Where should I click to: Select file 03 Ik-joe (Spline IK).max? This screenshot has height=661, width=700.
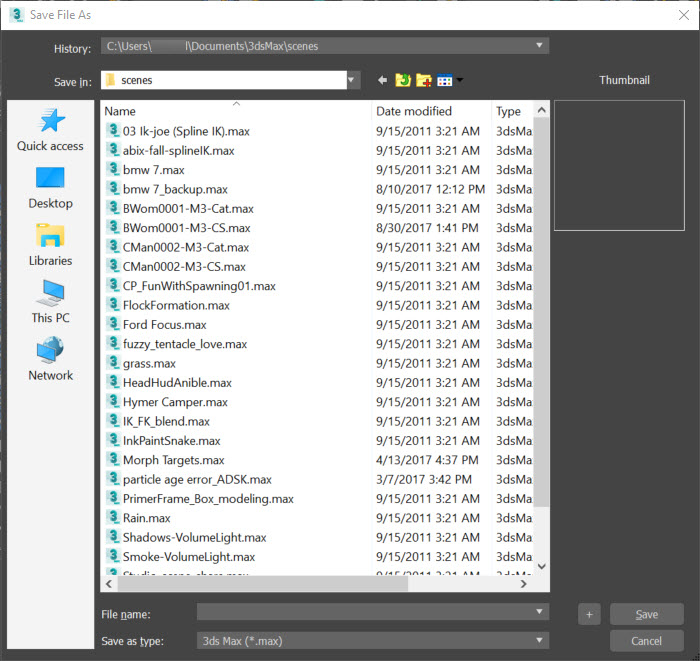point(186,131)
